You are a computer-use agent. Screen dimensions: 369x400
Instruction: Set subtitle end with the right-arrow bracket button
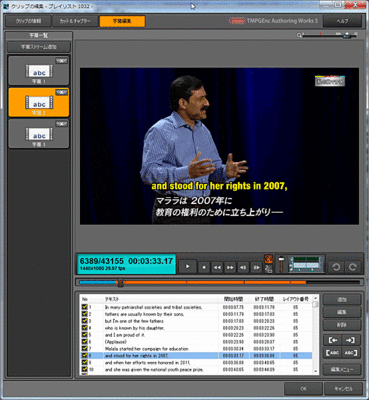(x=350, y=340)
